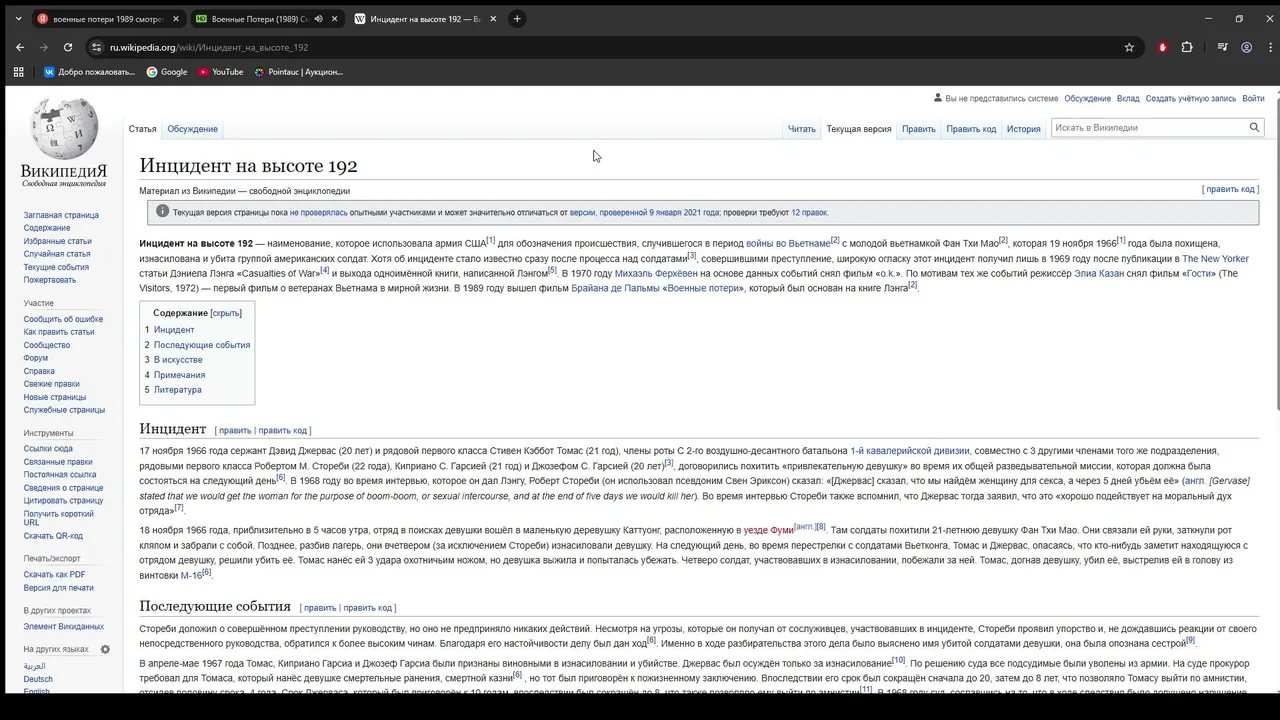Viewport: 1280px width, 720px height.
Task: Open the browser profile avatar icon
Action: click(x=1246, y=47)
